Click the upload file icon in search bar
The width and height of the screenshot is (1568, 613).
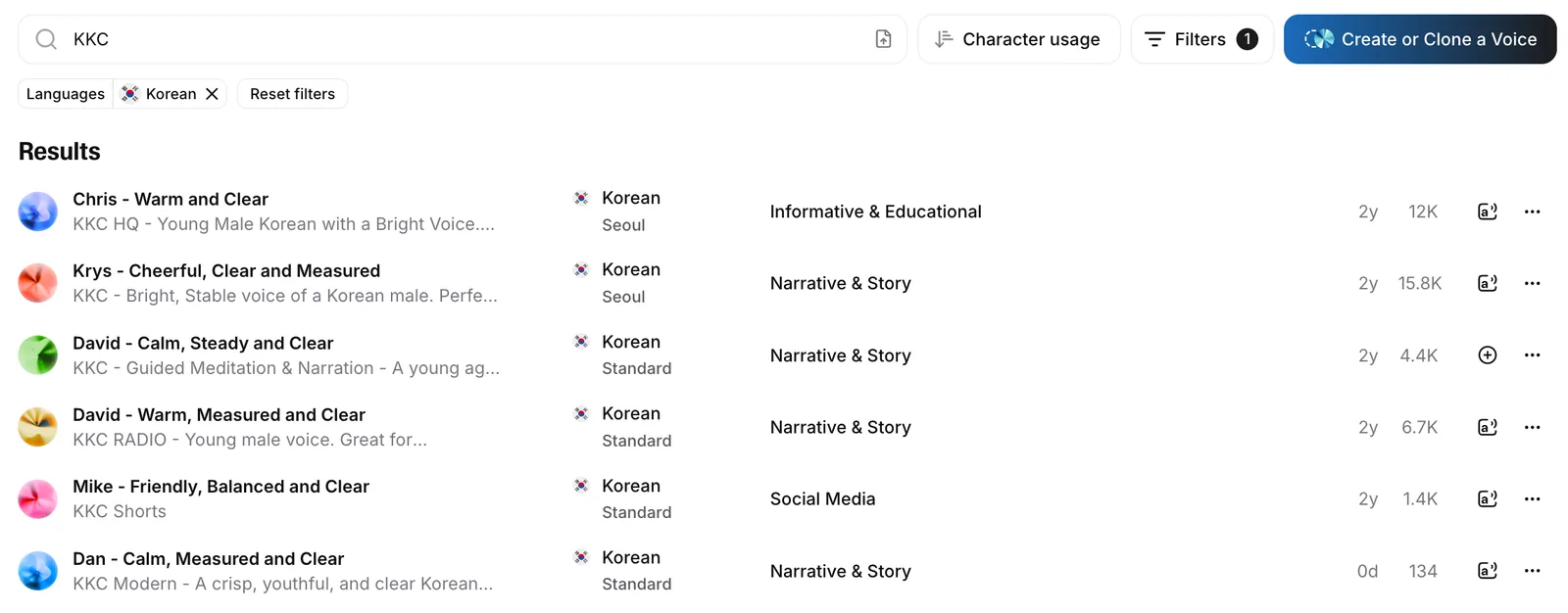[883, 39]
